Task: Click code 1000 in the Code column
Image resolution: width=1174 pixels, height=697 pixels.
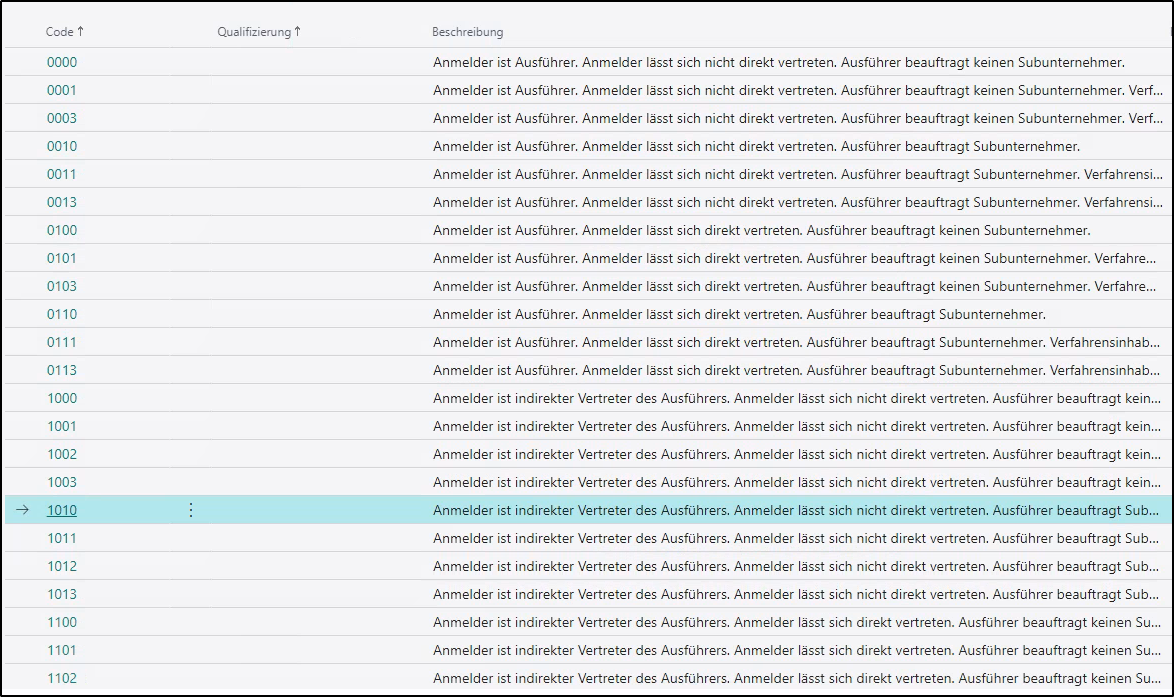Action: tap(62, 398)
